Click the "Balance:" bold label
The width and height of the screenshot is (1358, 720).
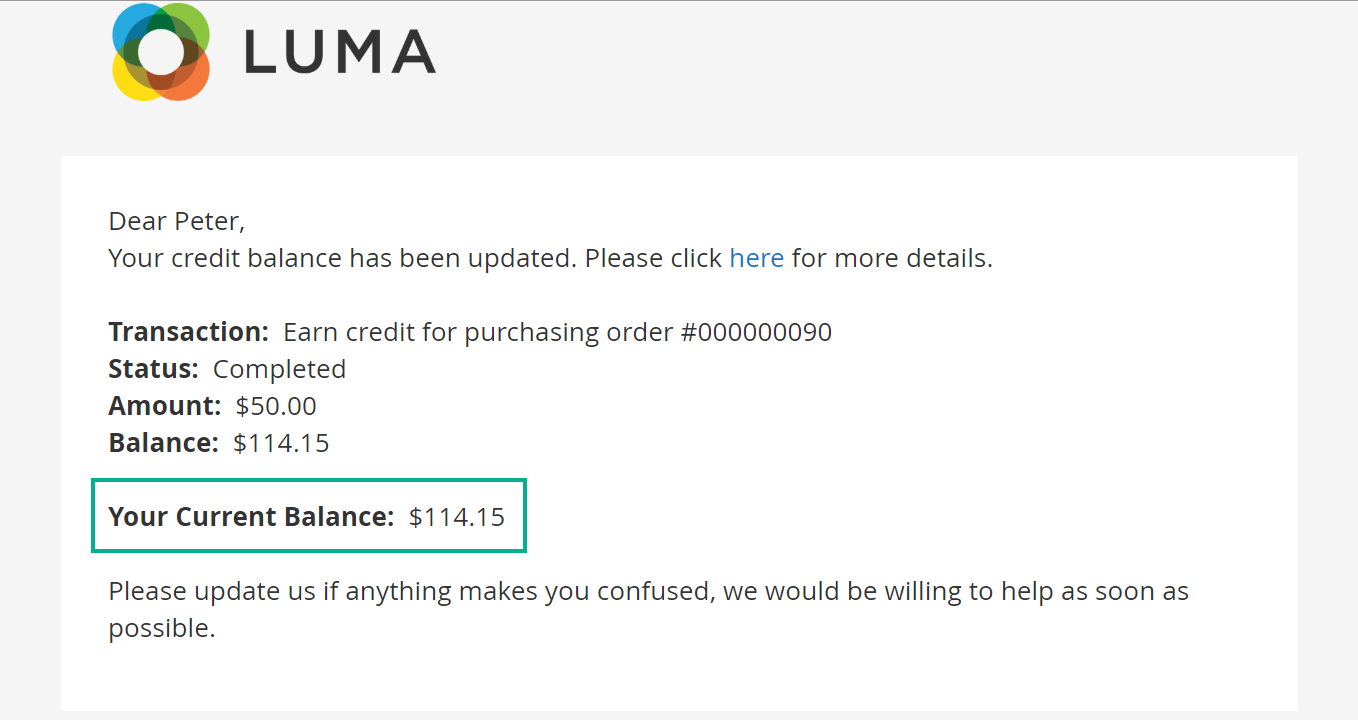(163, 443)
